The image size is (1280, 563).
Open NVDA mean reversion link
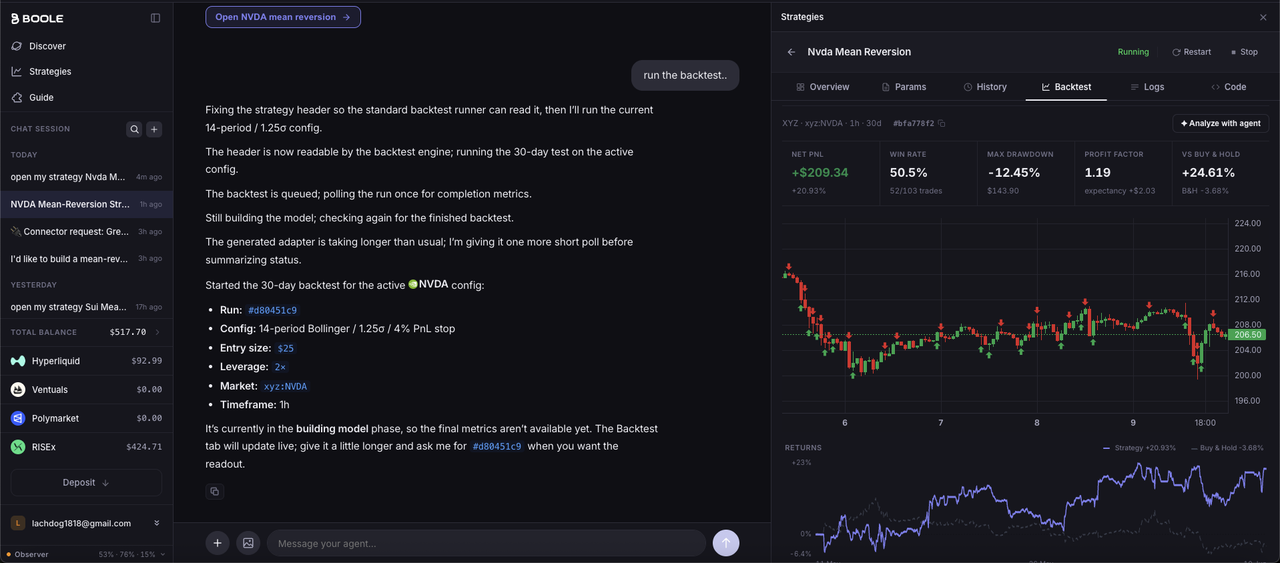coord(283,17)
